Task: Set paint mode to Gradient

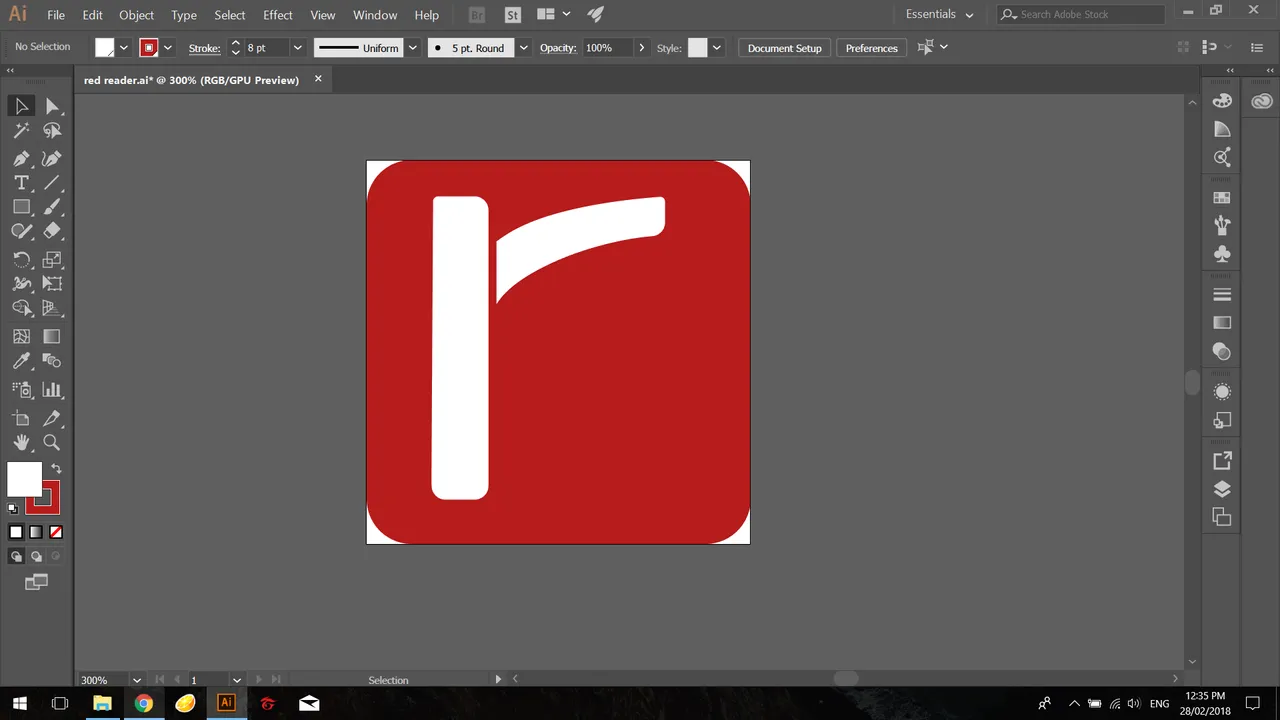Action: click(x=36, y=532)
